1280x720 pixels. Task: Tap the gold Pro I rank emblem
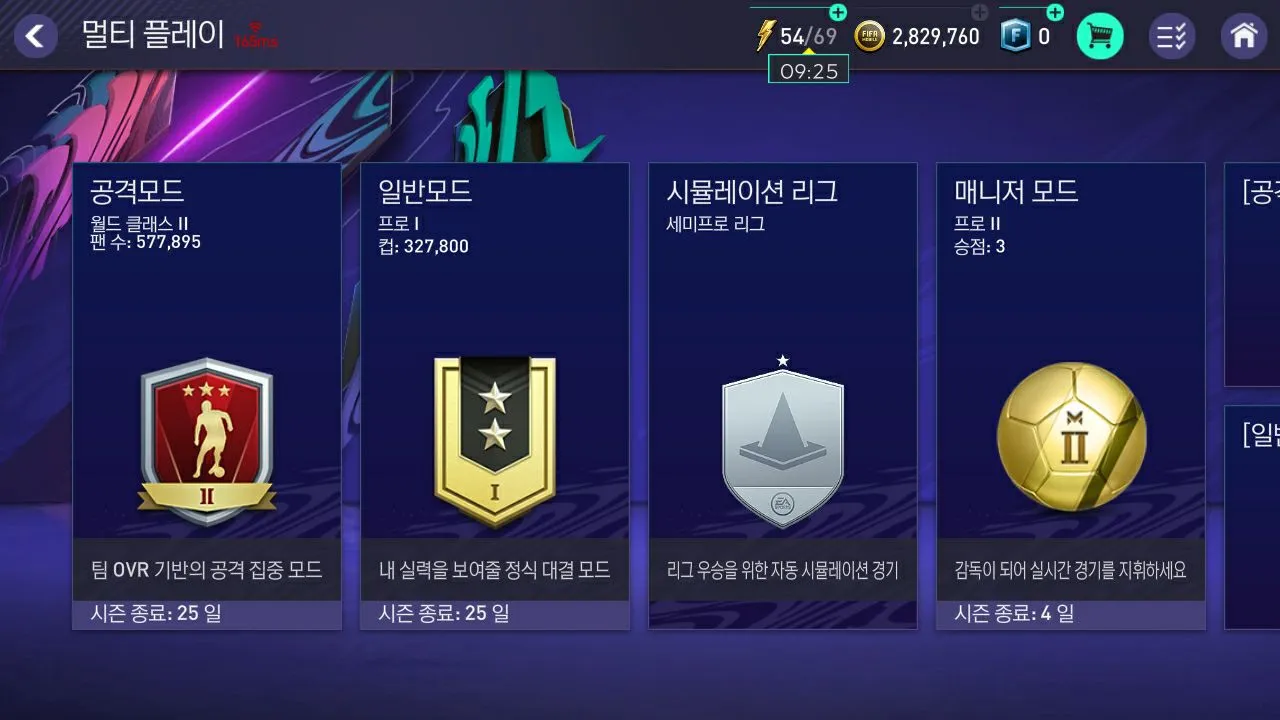click(495, 441)
